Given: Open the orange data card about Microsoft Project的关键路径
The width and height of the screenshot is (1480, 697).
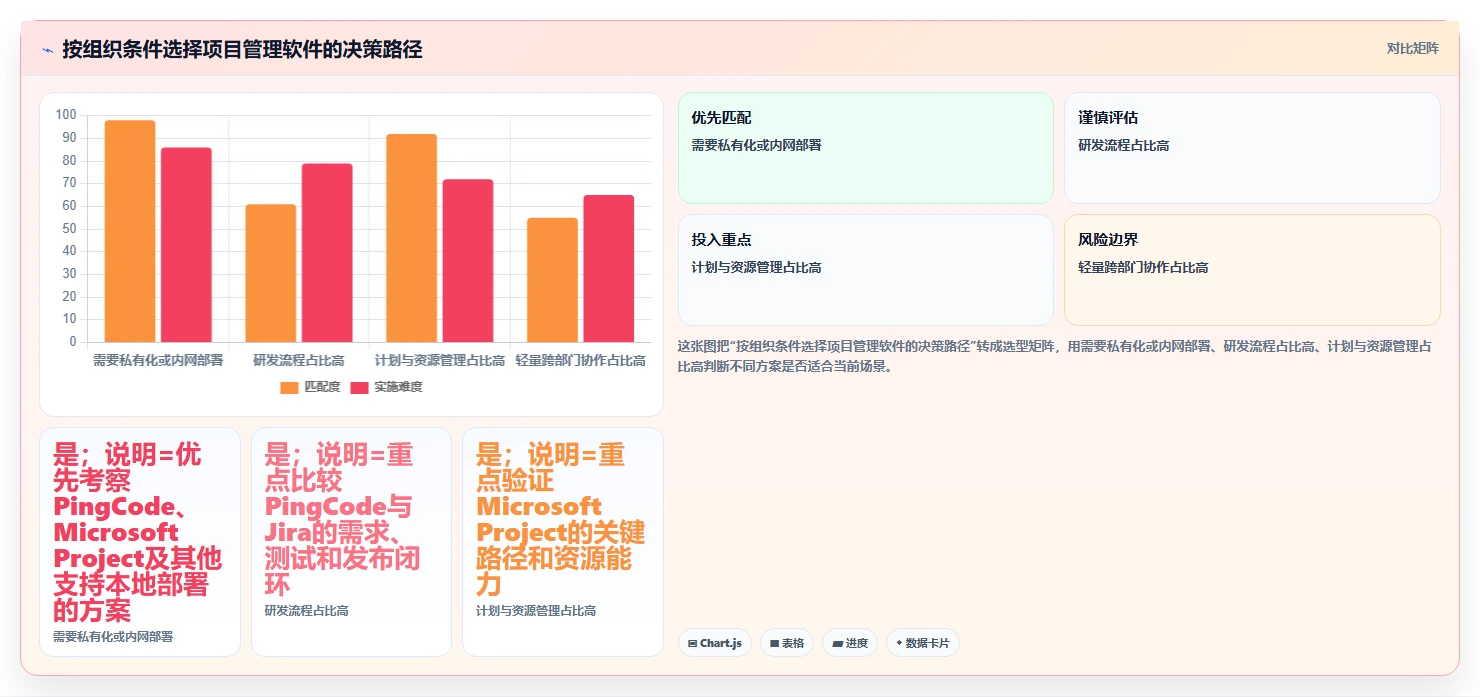Looking at the screenshot, I should [x=563, y=542].
